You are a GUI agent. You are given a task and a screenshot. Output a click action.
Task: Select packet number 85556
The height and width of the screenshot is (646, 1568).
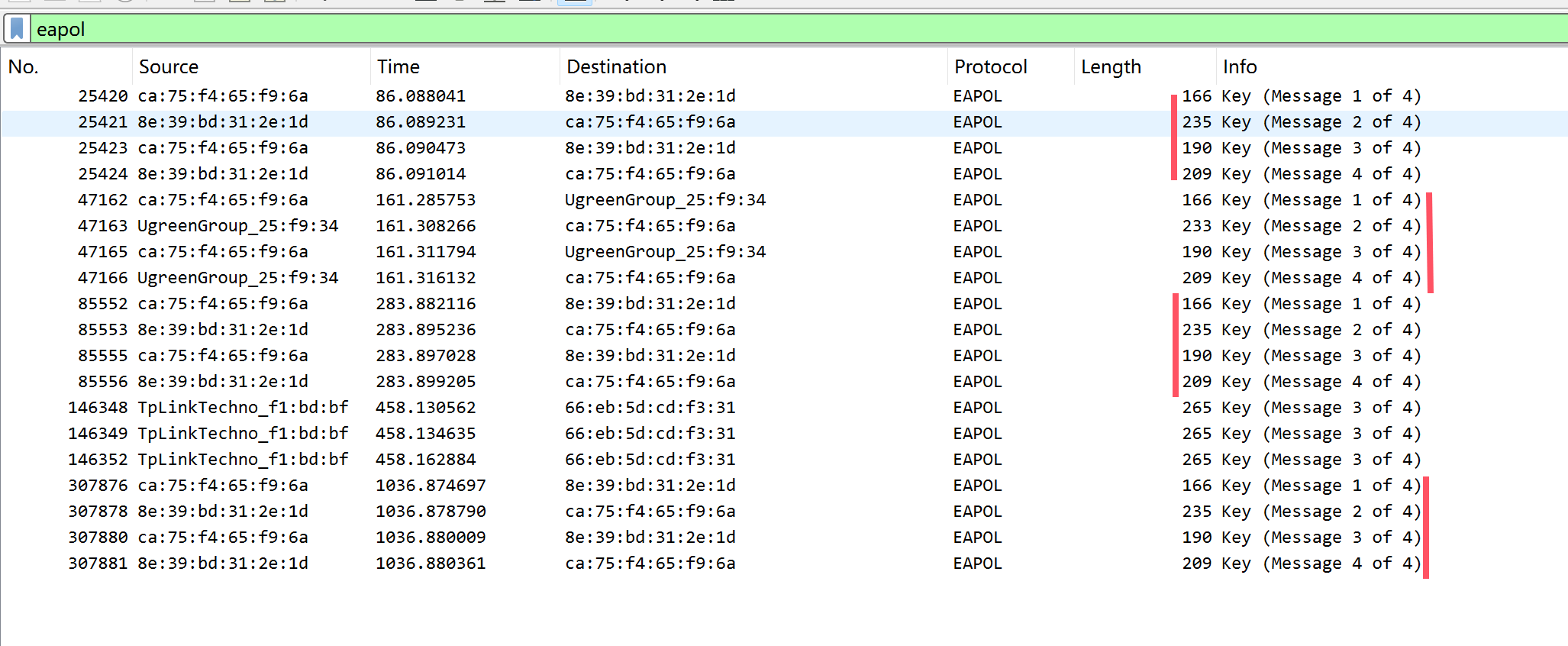tap(784, 382)
